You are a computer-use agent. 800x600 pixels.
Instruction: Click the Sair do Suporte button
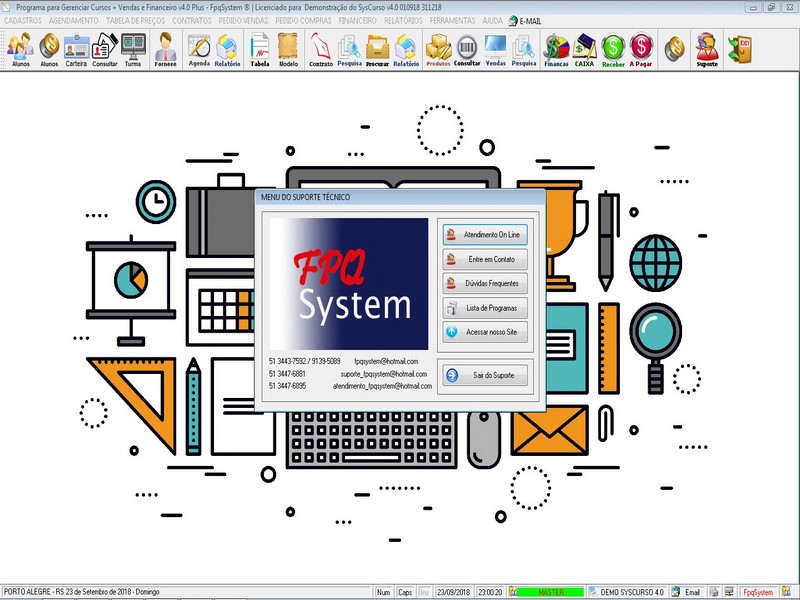[485, 375]
